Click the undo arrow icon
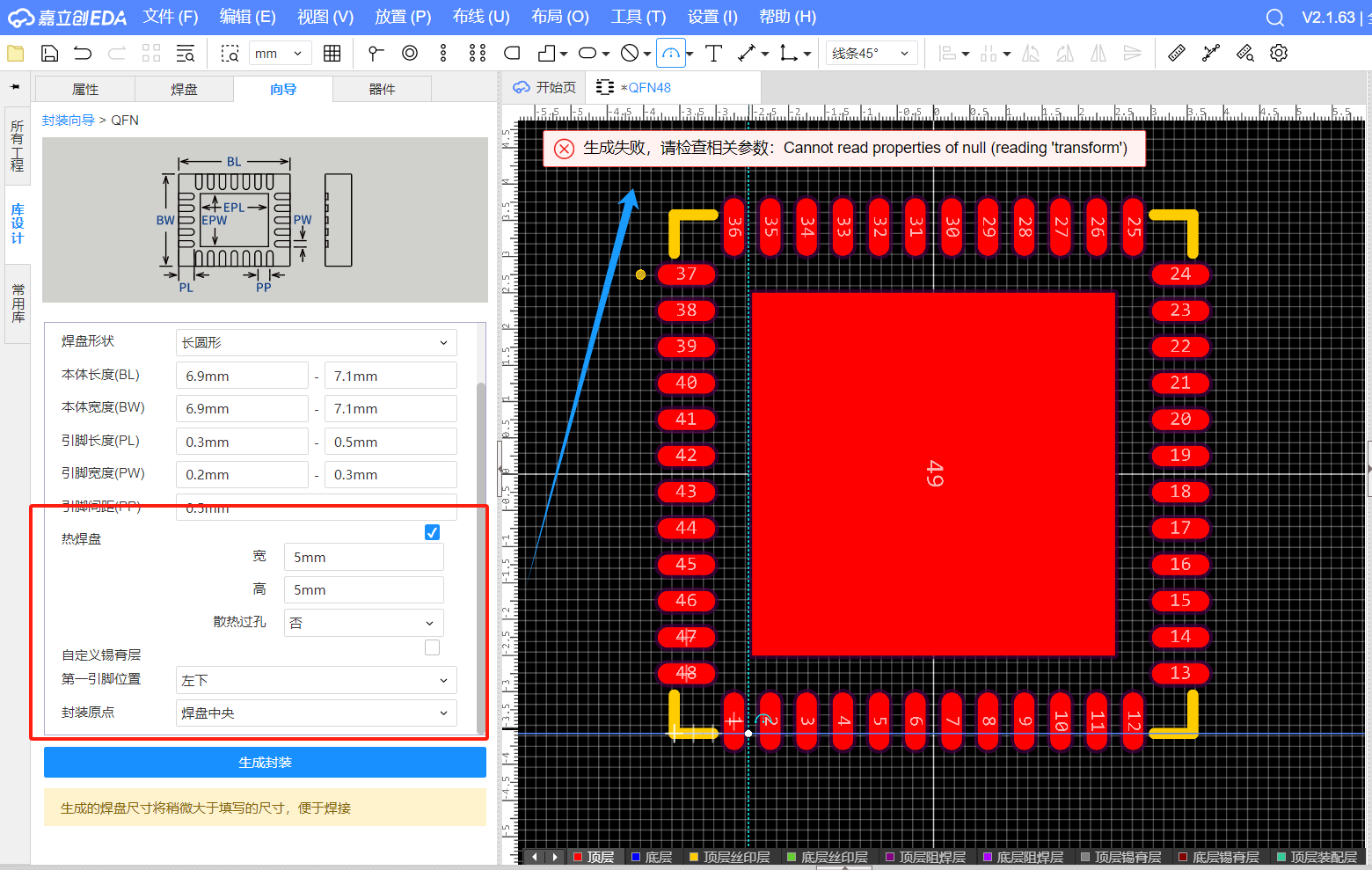Screen dimensions: 1372x870 (83, 54)
